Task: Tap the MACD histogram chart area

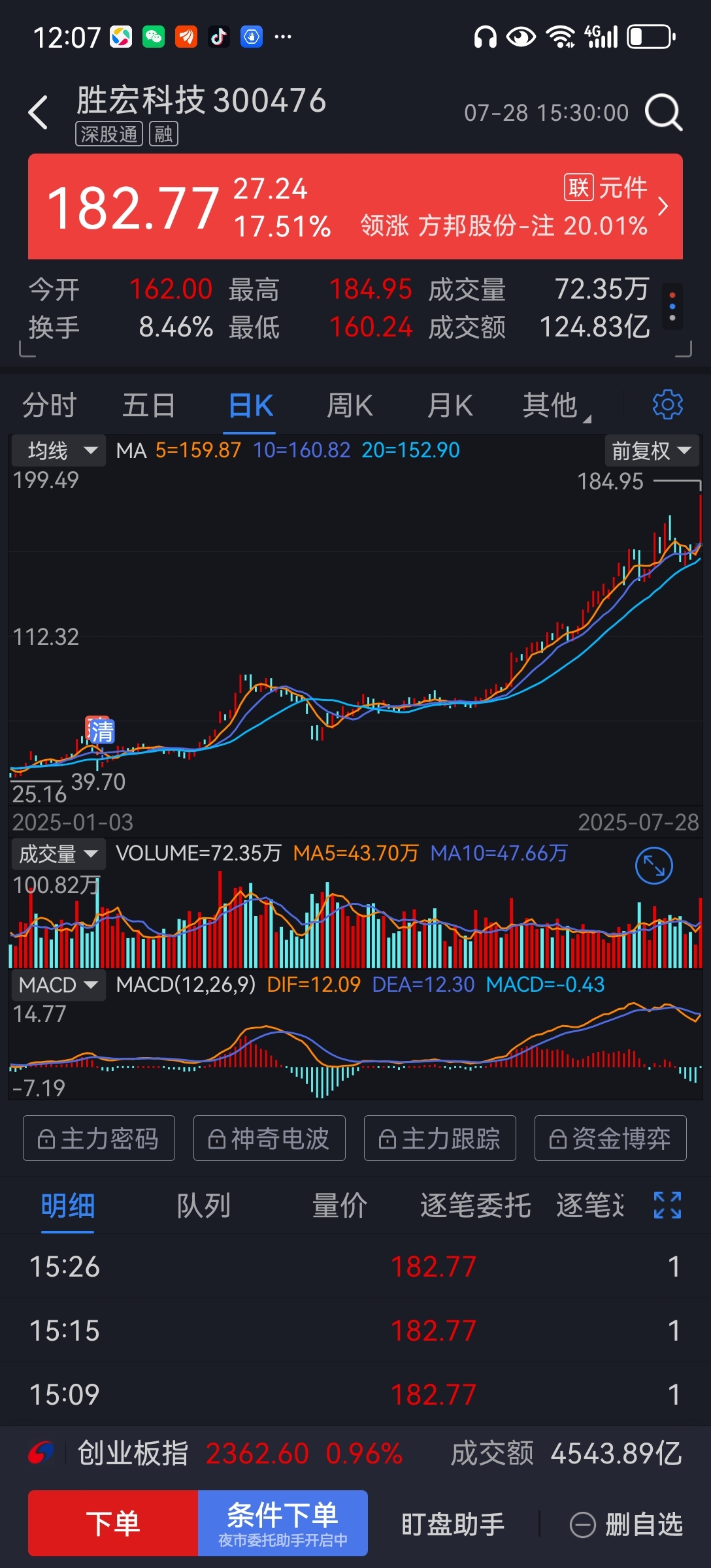Action: click(355, 1052)
